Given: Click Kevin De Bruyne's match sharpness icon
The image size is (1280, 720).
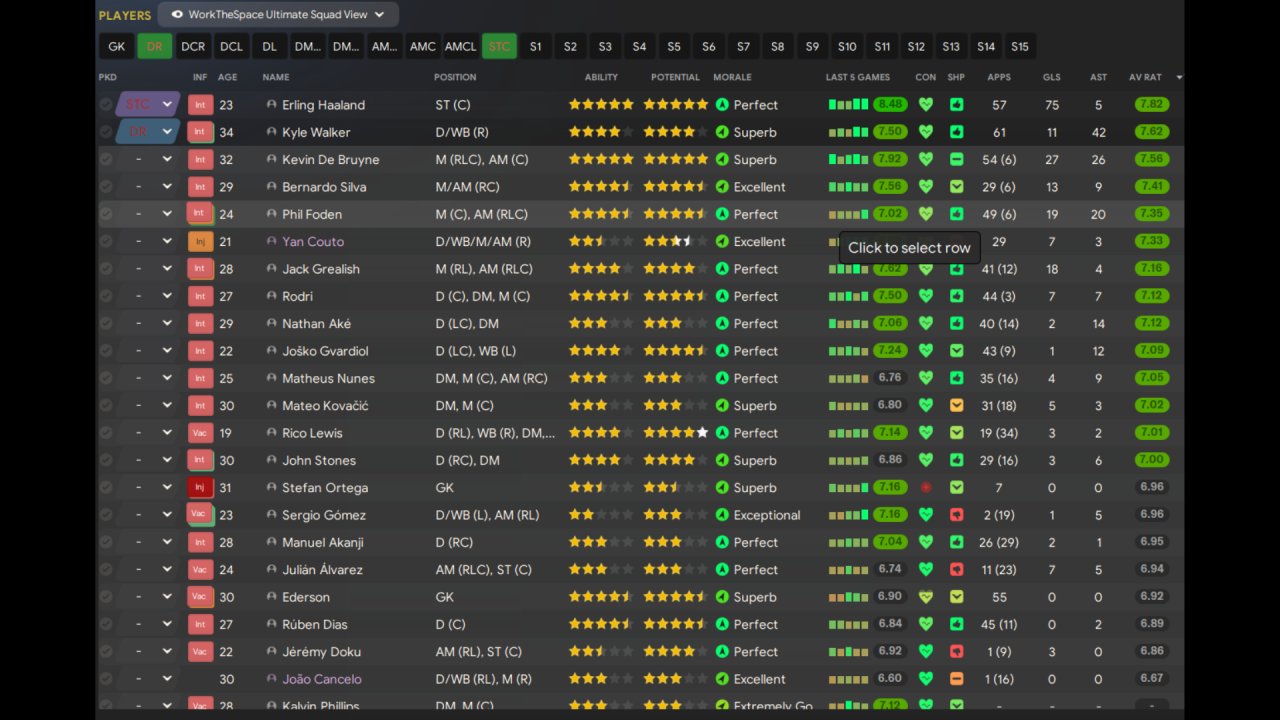Looking at the screenshot, I should point(957,160).
